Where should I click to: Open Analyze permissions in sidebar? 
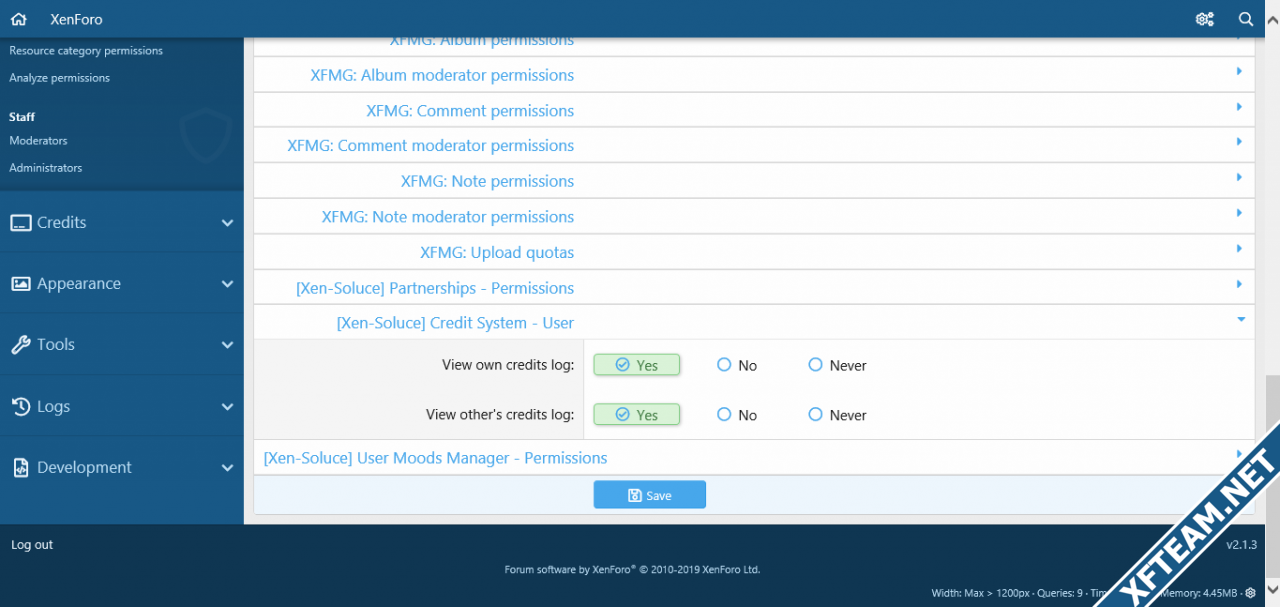pos(60,77)
